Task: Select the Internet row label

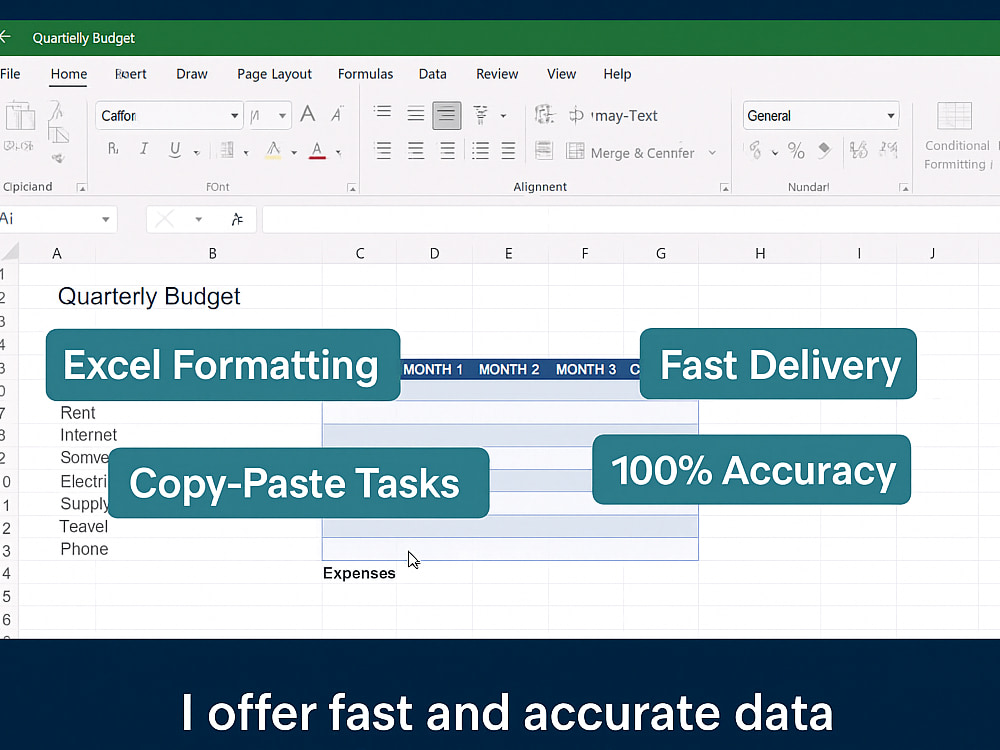Action: click(89, 435)
